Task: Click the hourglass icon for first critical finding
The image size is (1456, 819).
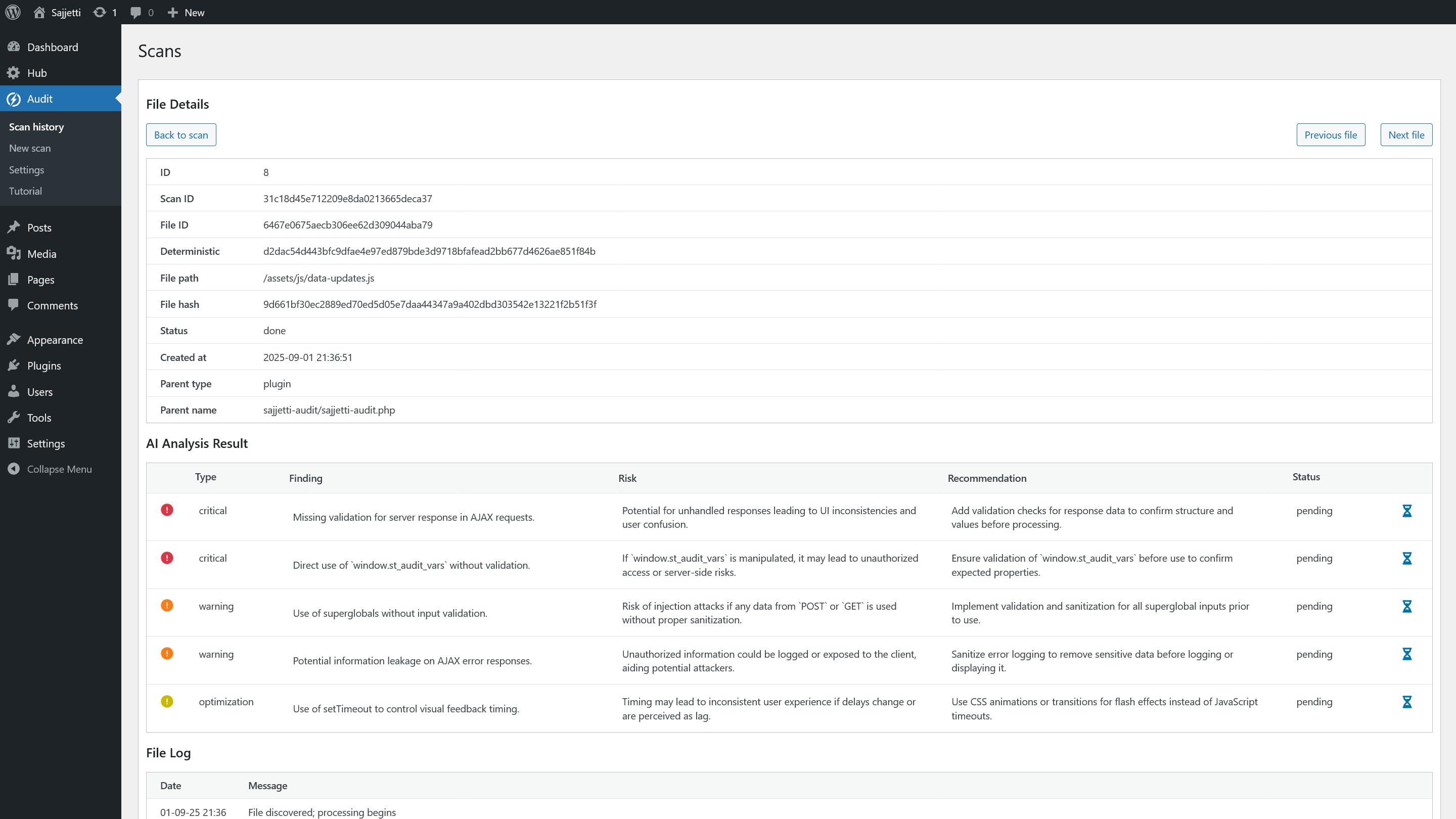Action: [x=1407, y=511]
